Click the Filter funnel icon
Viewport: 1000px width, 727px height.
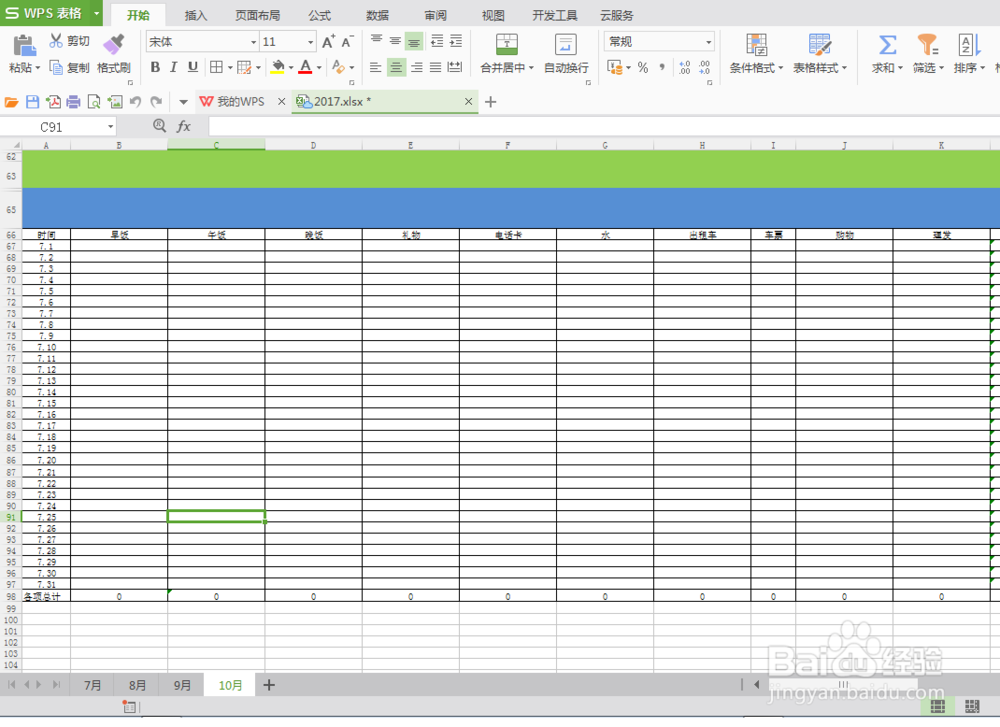pyautogui.click(x=927, y=45)
